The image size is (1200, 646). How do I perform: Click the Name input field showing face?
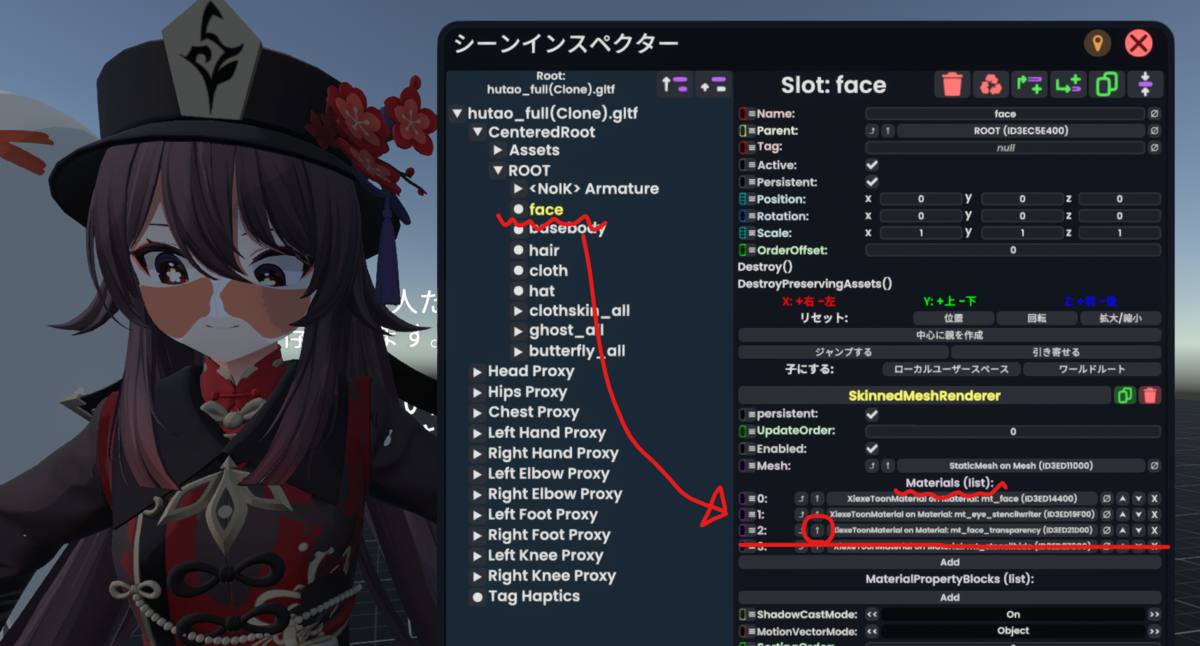point(1005,114)
